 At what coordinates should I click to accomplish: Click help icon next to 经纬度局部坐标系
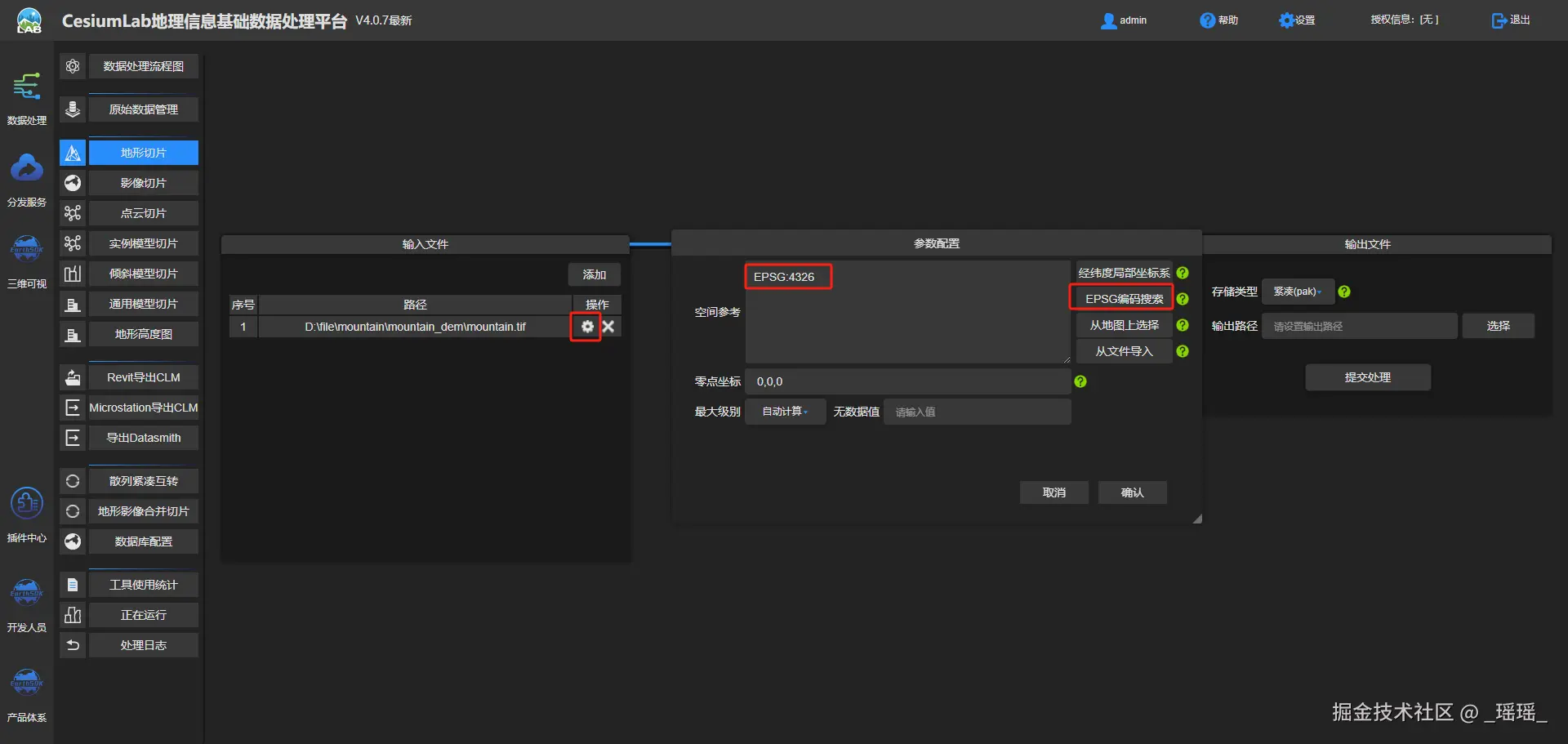[x=1183, y=273]
